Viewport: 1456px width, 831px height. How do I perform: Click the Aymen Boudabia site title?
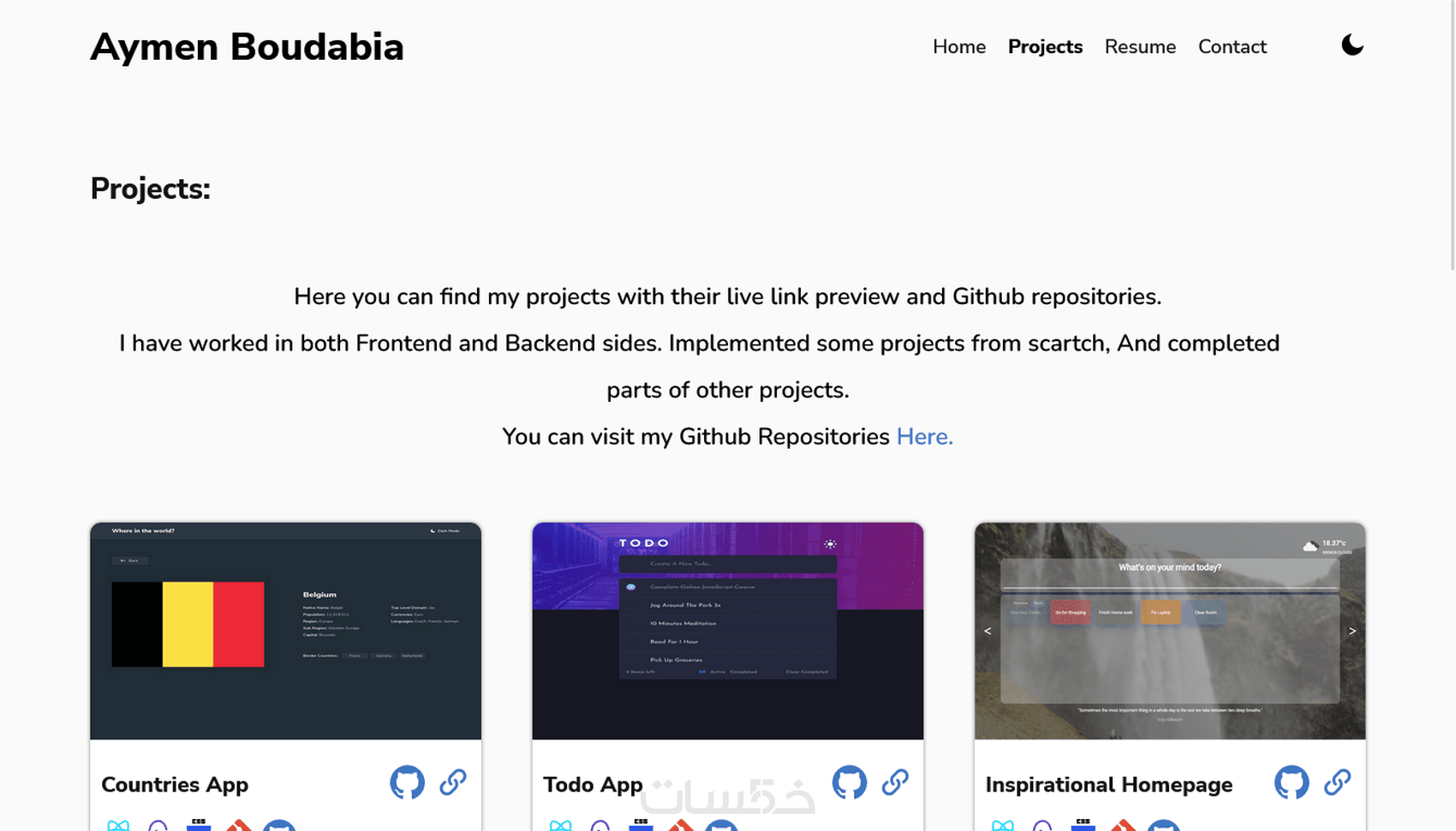pos(247,47)
